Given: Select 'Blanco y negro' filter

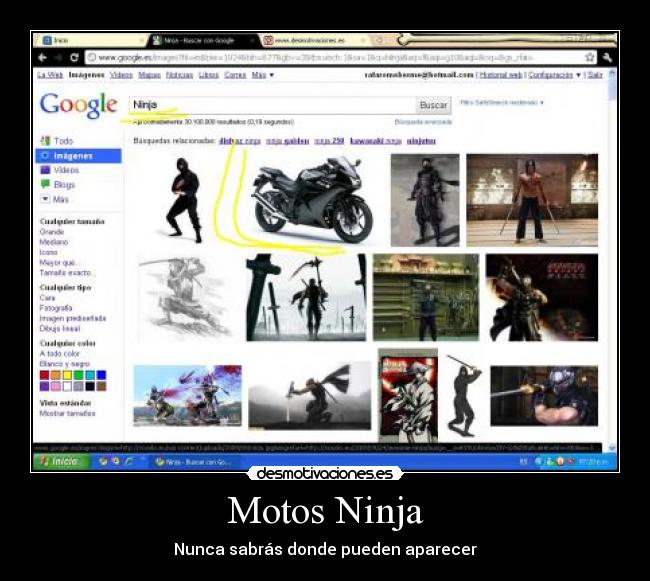Looking at the screenshot, I should (x=64, y=364).
